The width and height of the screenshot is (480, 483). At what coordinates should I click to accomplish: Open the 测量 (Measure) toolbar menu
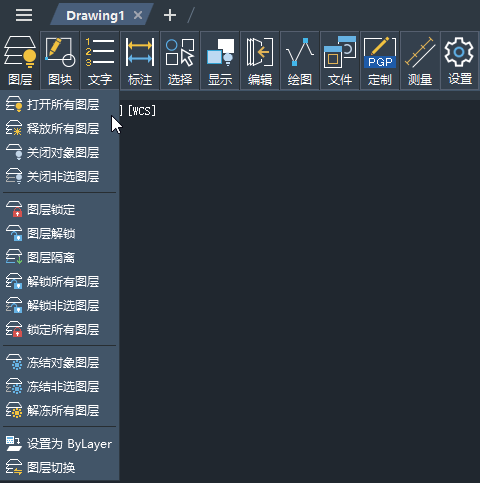pyautogui.click(x=420, y=60)
